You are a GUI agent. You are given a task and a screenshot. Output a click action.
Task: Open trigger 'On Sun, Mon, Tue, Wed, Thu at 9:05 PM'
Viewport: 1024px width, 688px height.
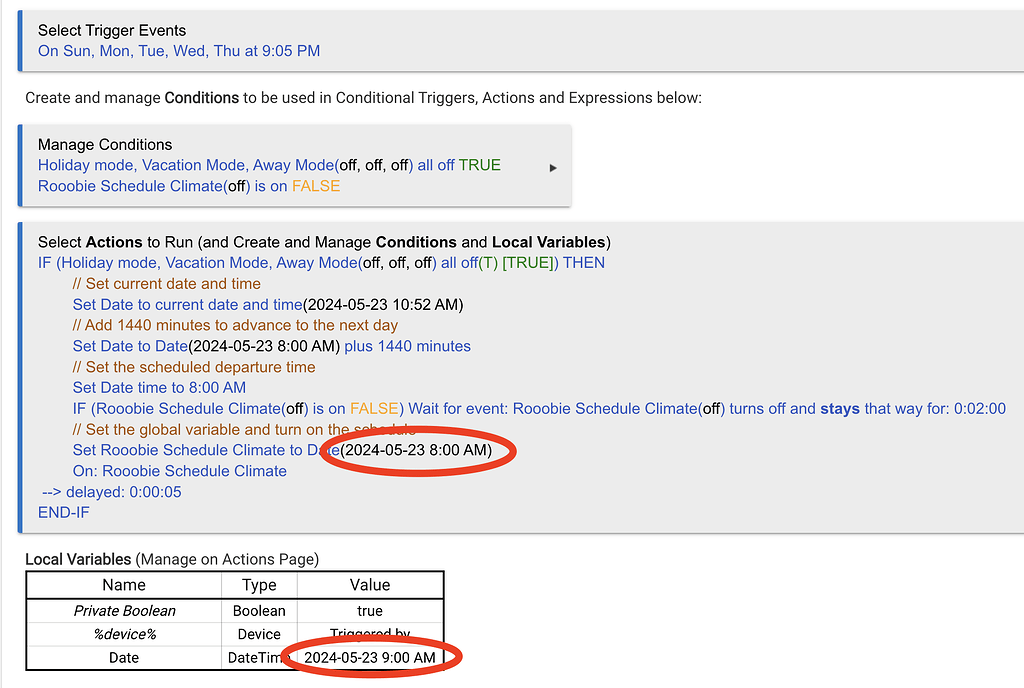tap(179, 51)
